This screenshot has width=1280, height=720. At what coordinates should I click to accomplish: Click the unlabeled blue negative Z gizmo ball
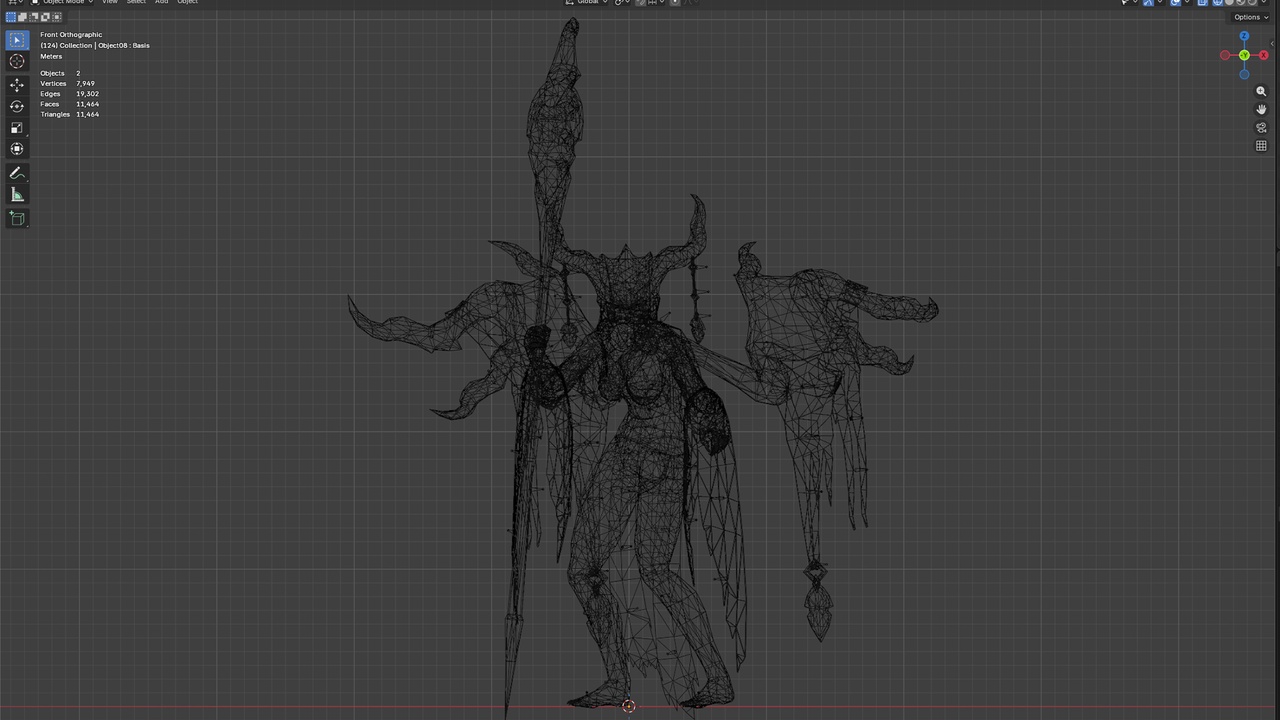tap(1244, 74)
